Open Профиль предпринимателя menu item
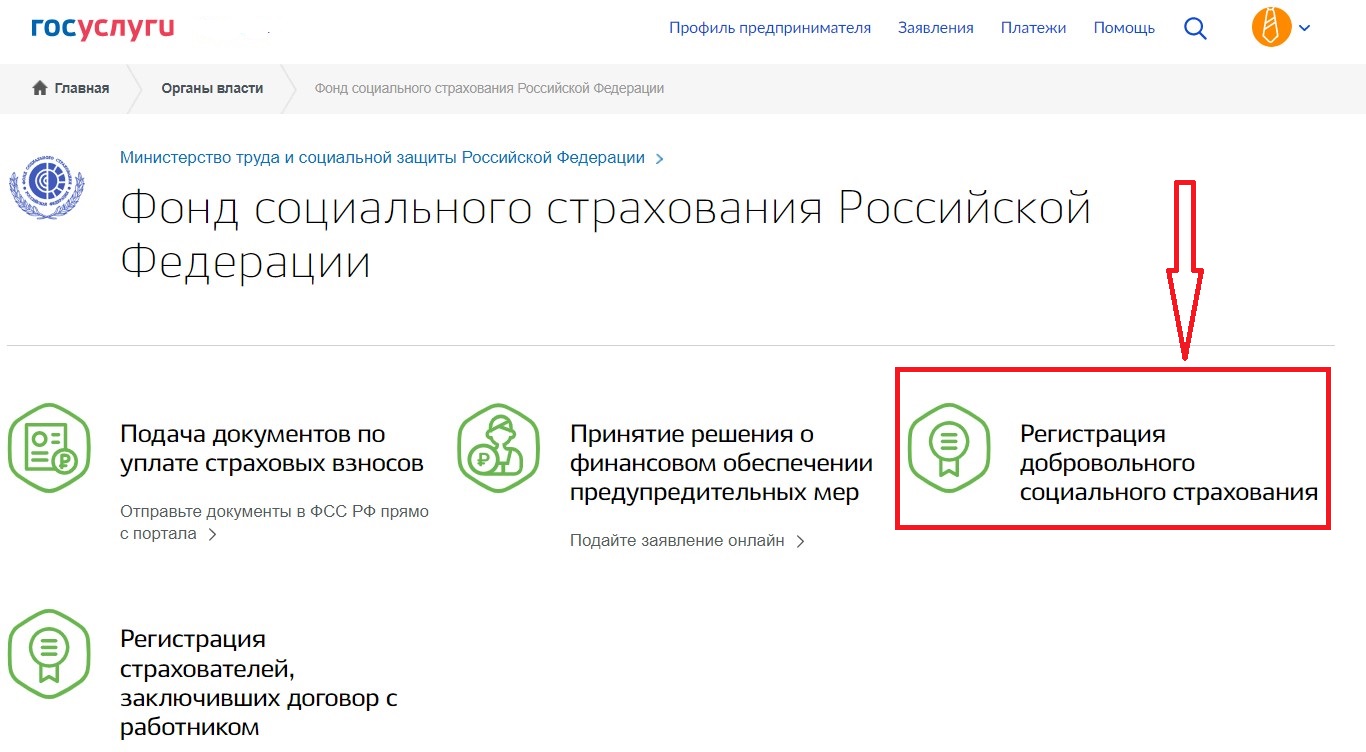The image size is (1366, 752). coord(770,28)
